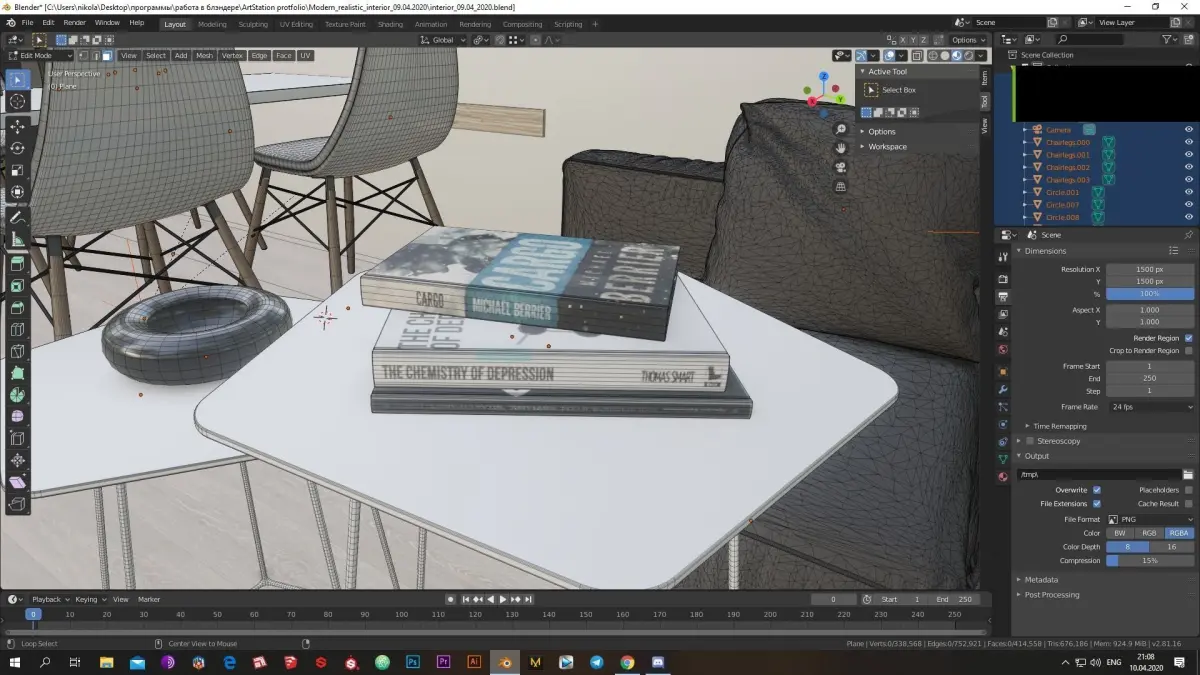
Task: Switch to the Shading workspace tab
Action: pyautogui.click(x=390, y=24)
